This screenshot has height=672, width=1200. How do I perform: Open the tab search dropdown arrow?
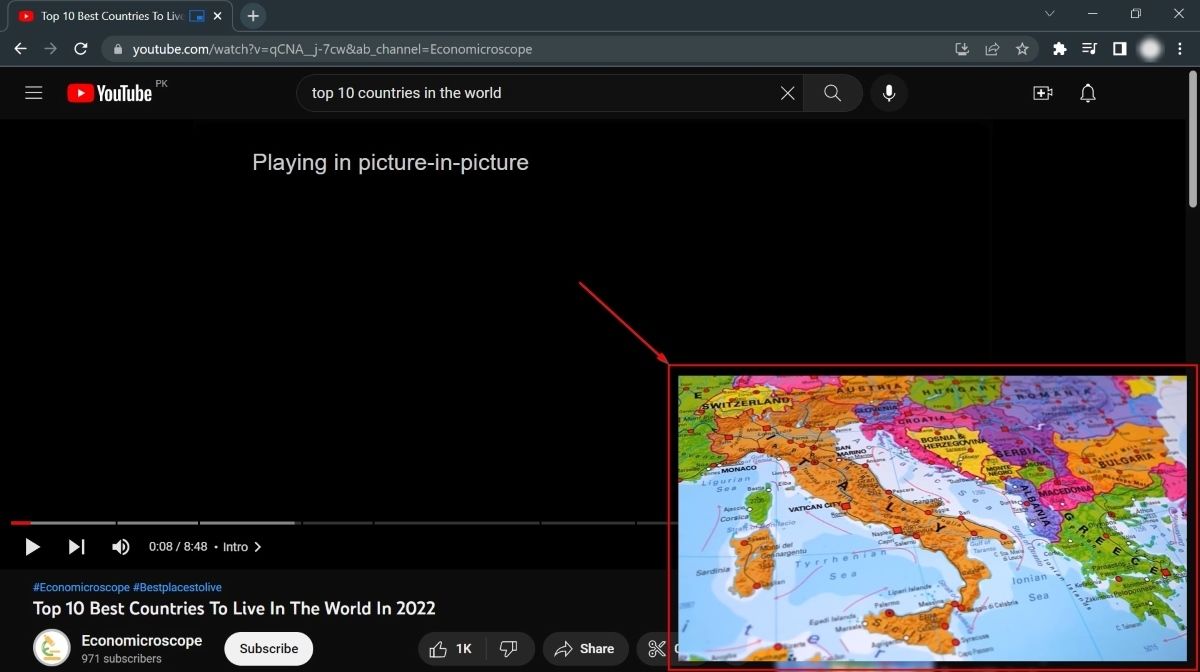tap(1048, 15)
